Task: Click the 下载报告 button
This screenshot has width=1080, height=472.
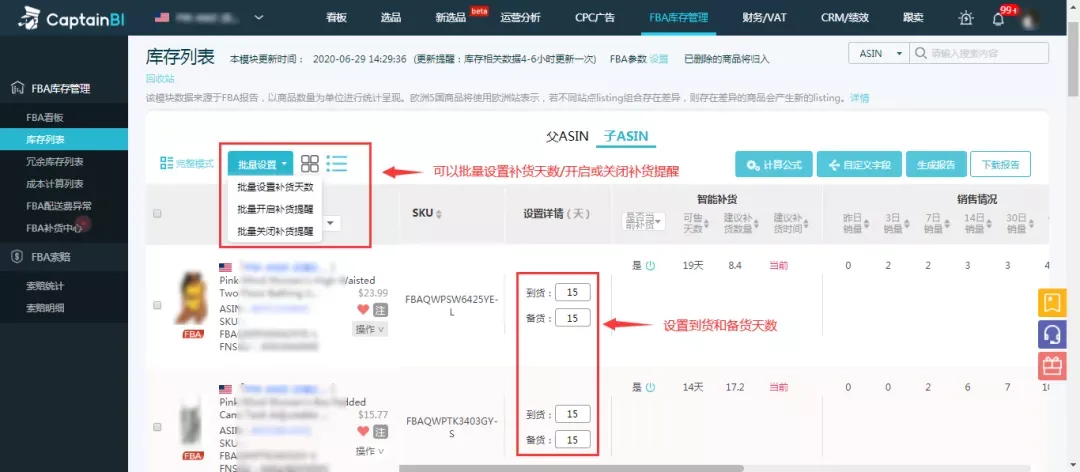Action: (x=1000, y=165)
